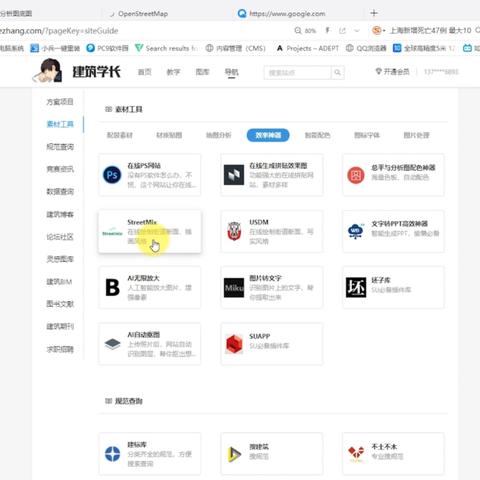This screenshot has height=480, width=480.
Task: Open the 小兵一键重装 bookmark
Action: coord(55,48)
